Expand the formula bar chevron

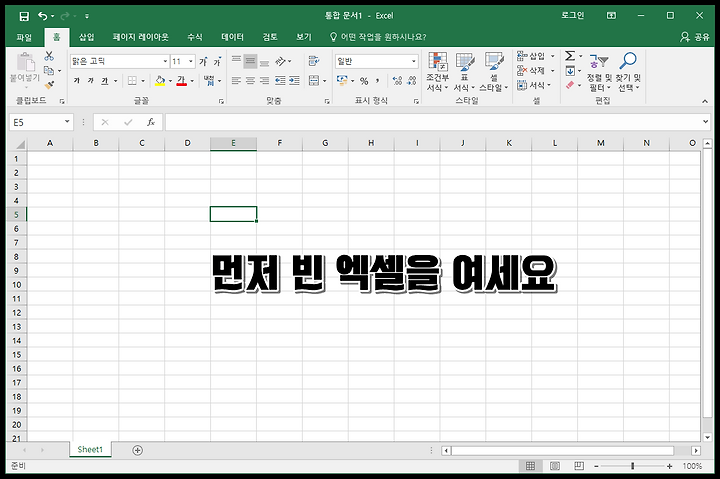click(706, 122)
